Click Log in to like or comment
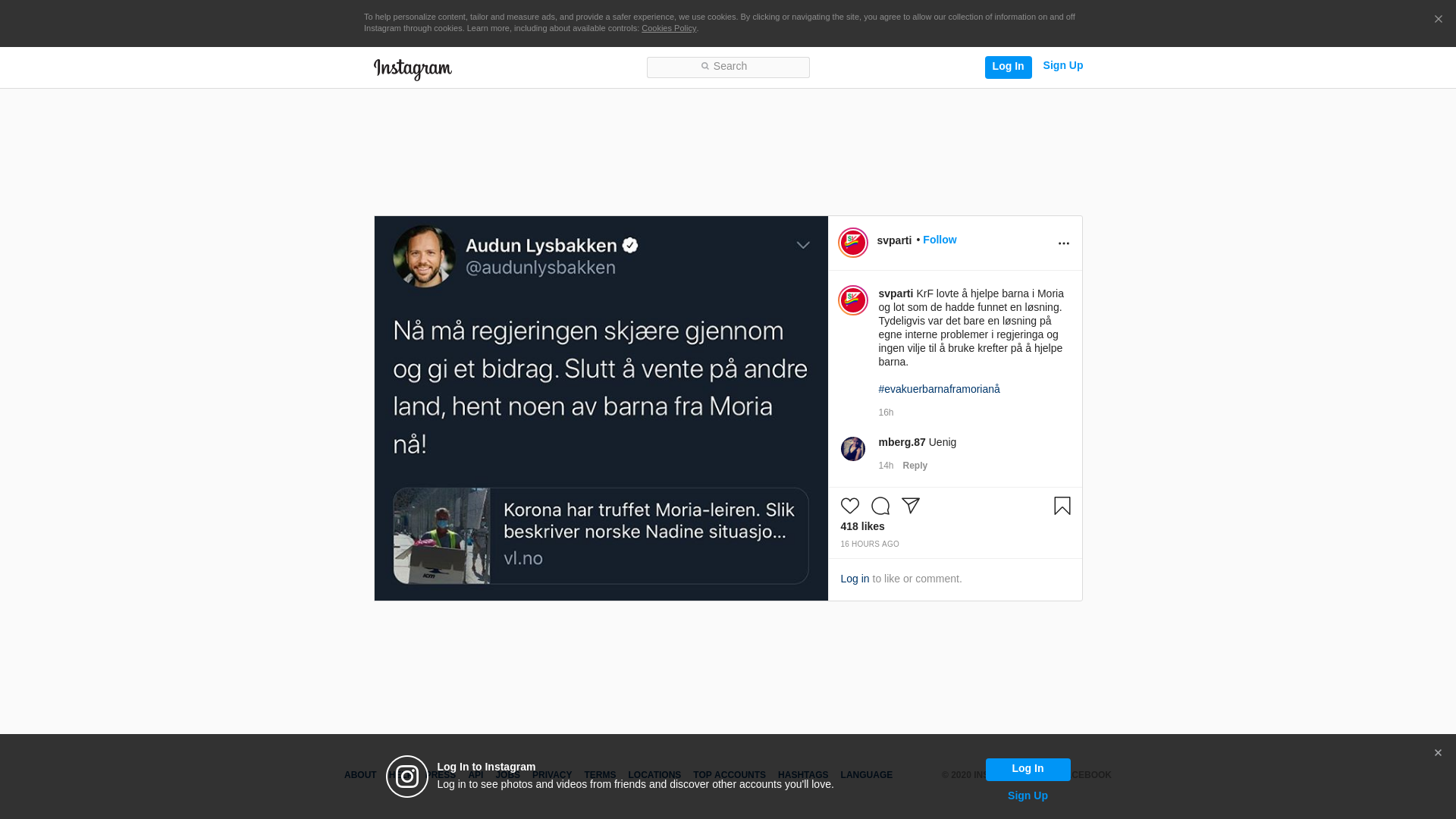Screen dimensions: 1456x819 coord(855,579)
